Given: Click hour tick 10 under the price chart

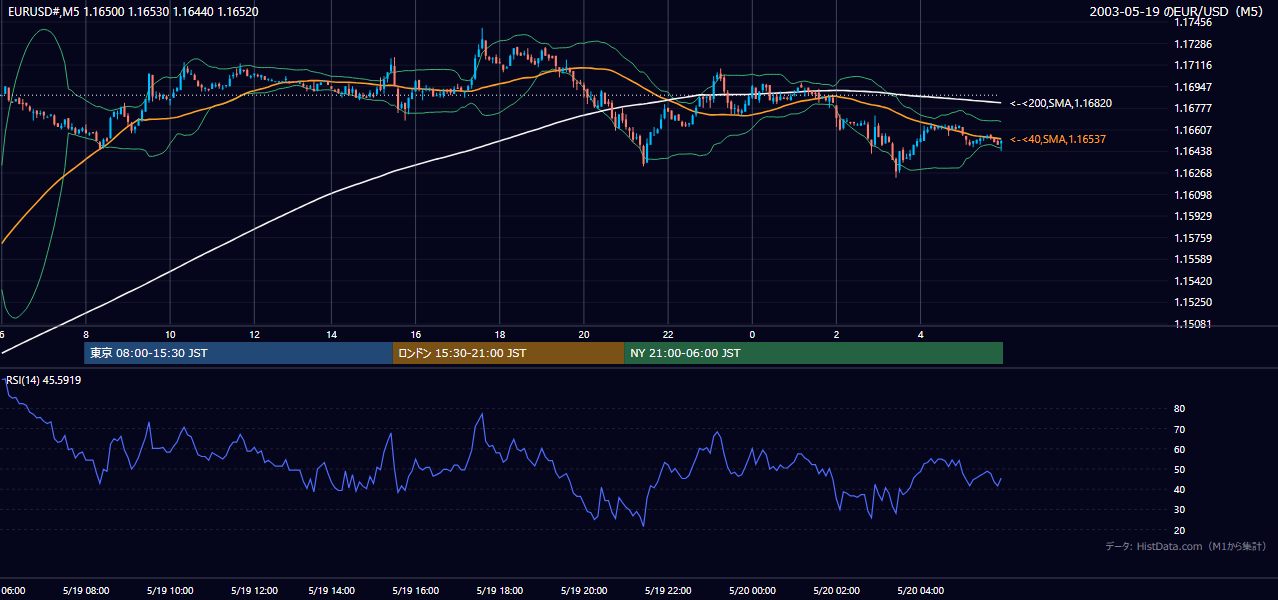Looking at the screenshot, I should tap(170, 335).
